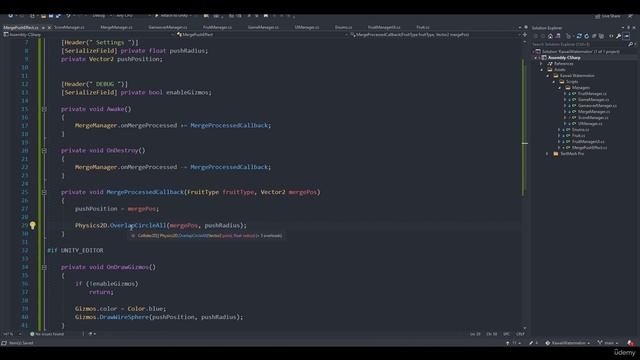Select ScoreManager.cs in Solution Explorer tree

[593, 118]
